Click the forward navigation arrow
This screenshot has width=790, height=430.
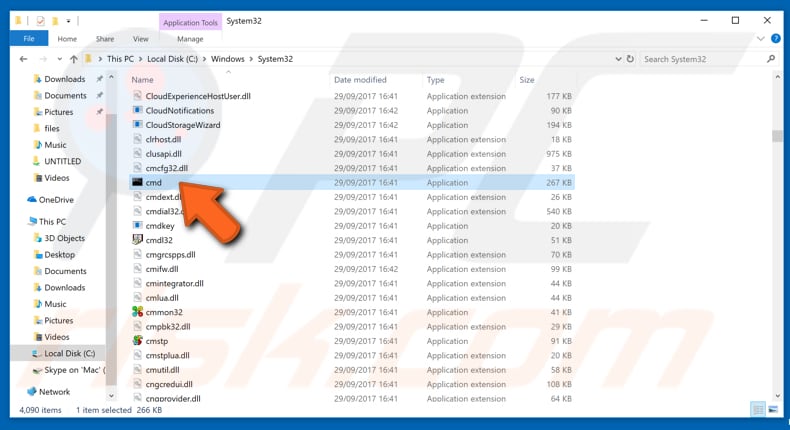click(43, 59)
